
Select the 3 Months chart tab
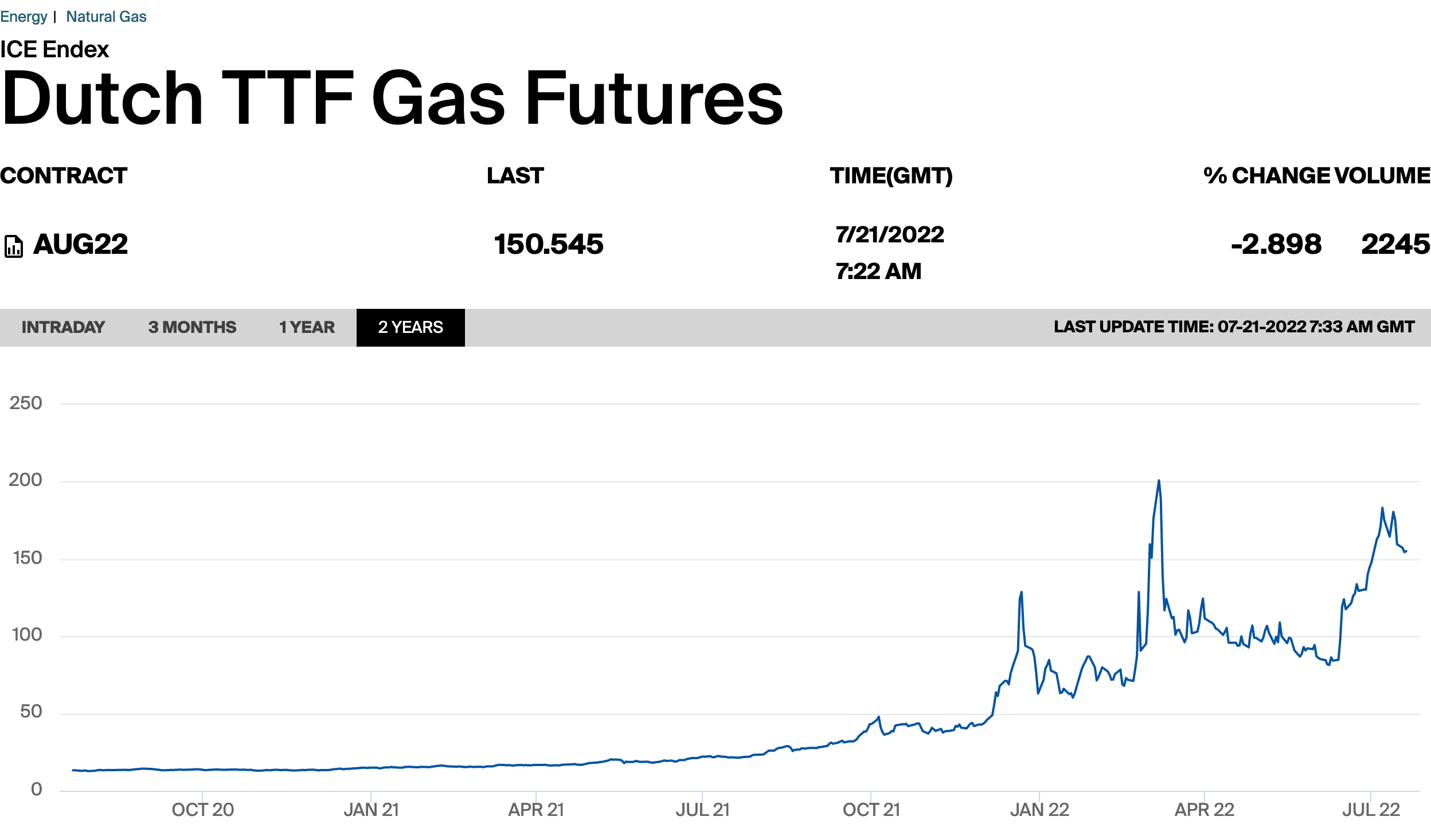coord(192,327)
